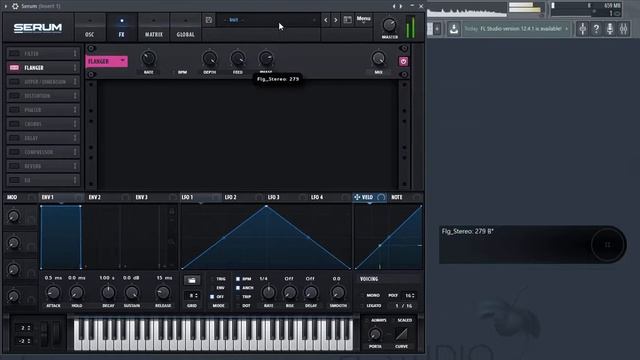Click the Serum logo
Image resolution: width=640 pixels, height=360 pixels.
38,28
